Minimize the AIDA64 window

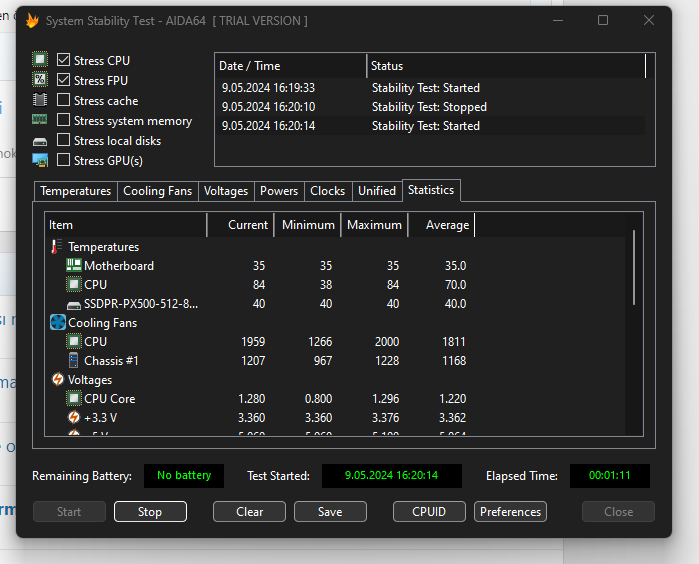(558, 20)
